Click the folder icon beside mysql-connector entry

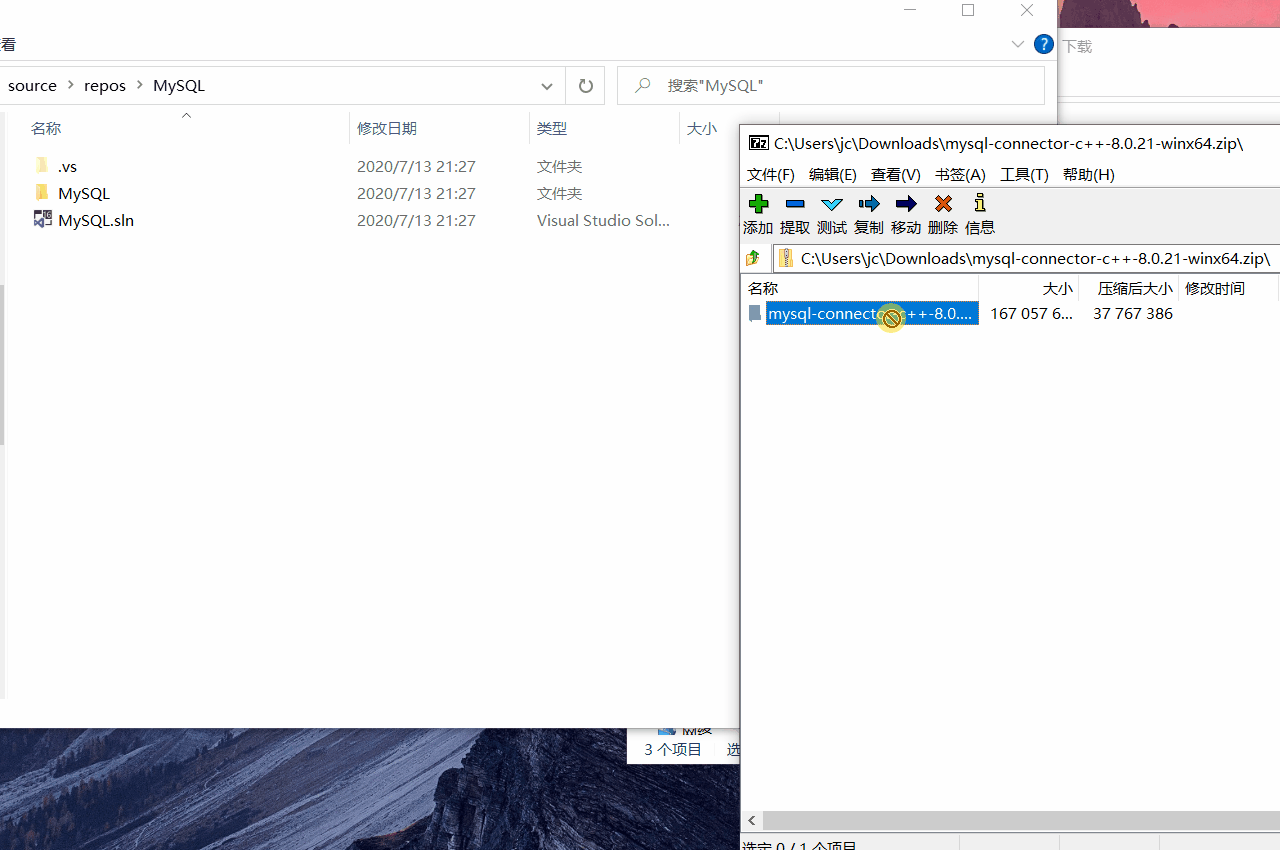[755, 314]
